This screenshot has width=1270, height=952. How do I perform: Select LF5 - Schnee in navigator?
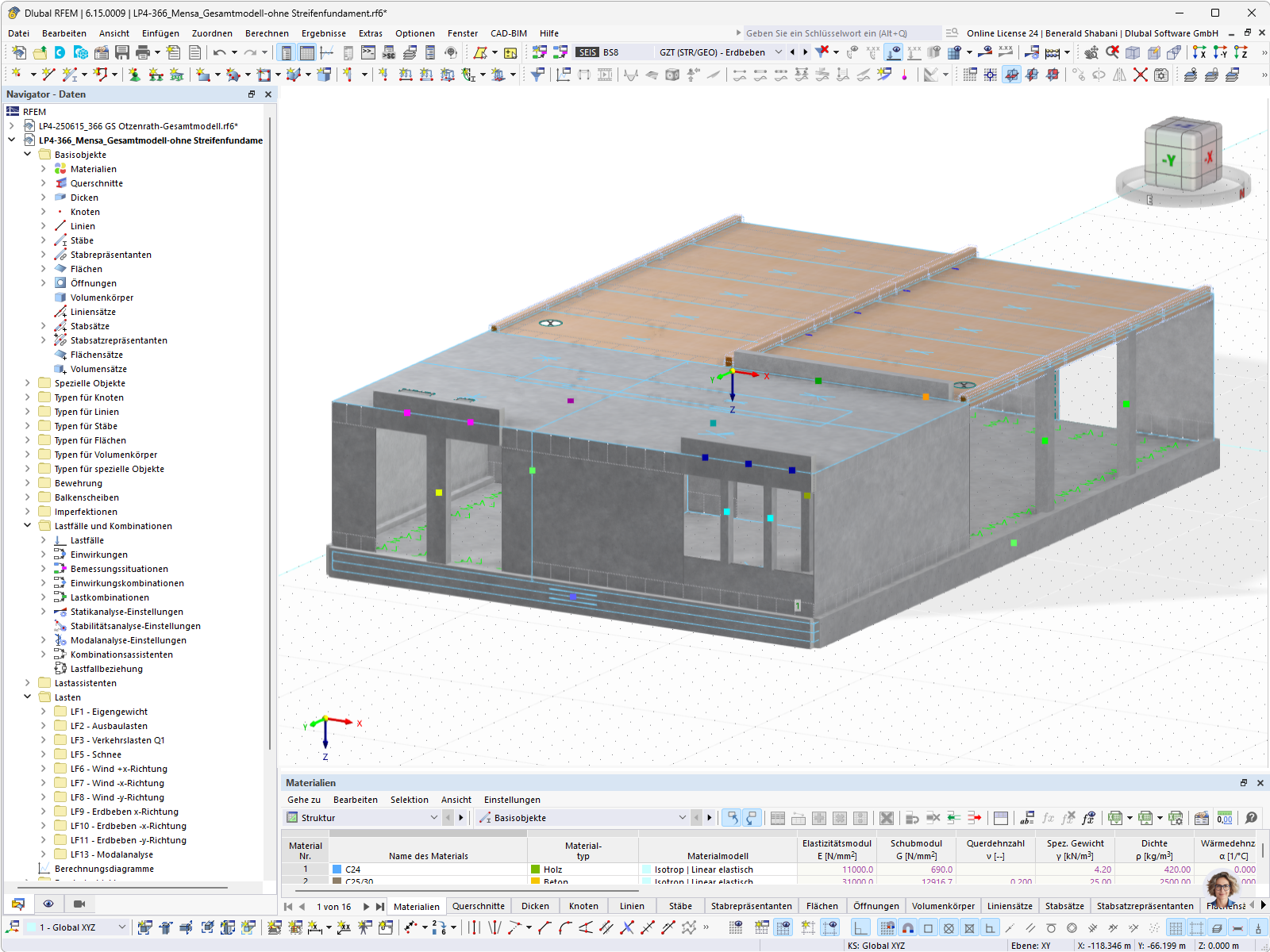(95, 754)
